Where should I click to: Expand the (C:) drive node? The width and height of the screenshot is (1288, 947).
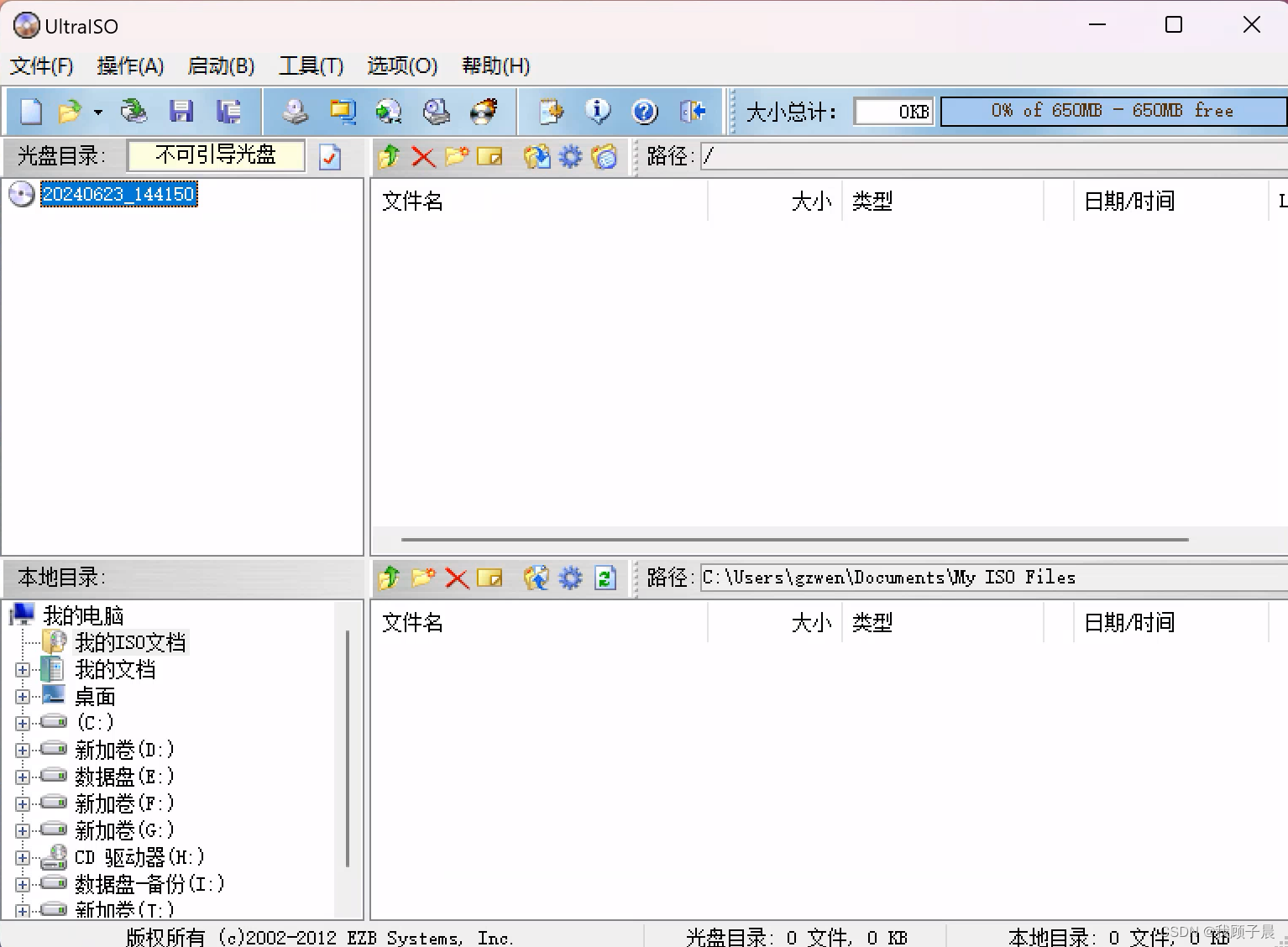pyautogui.click(x=23, y=723)
